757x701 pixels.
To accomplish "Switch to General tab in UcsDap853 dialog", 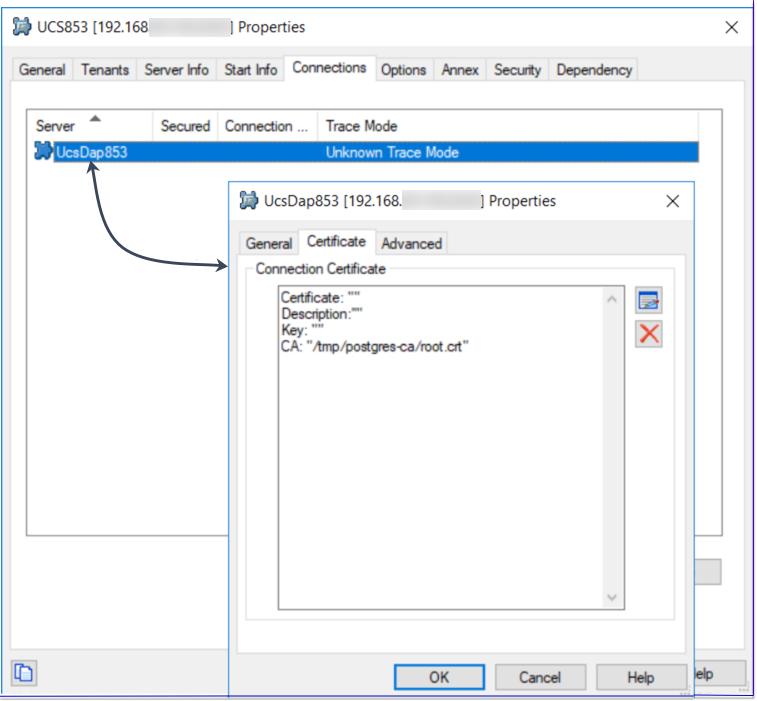I will tap(269, 243).
